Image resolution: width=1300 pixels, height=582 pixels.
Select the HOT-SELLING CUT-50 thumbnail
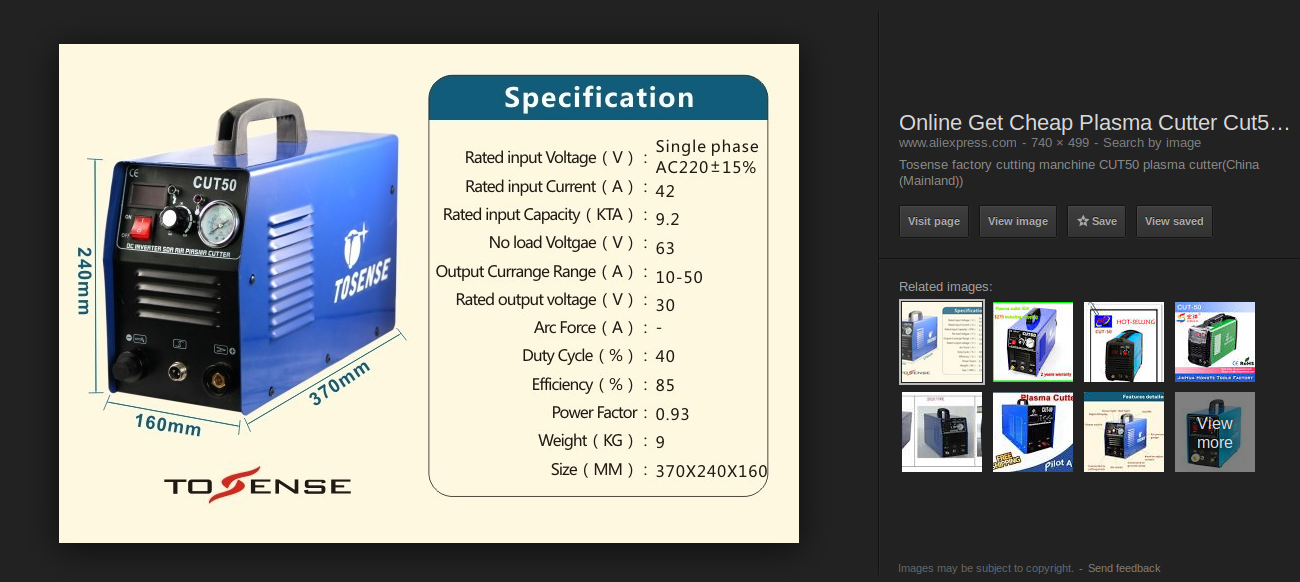coord(1123,342)
